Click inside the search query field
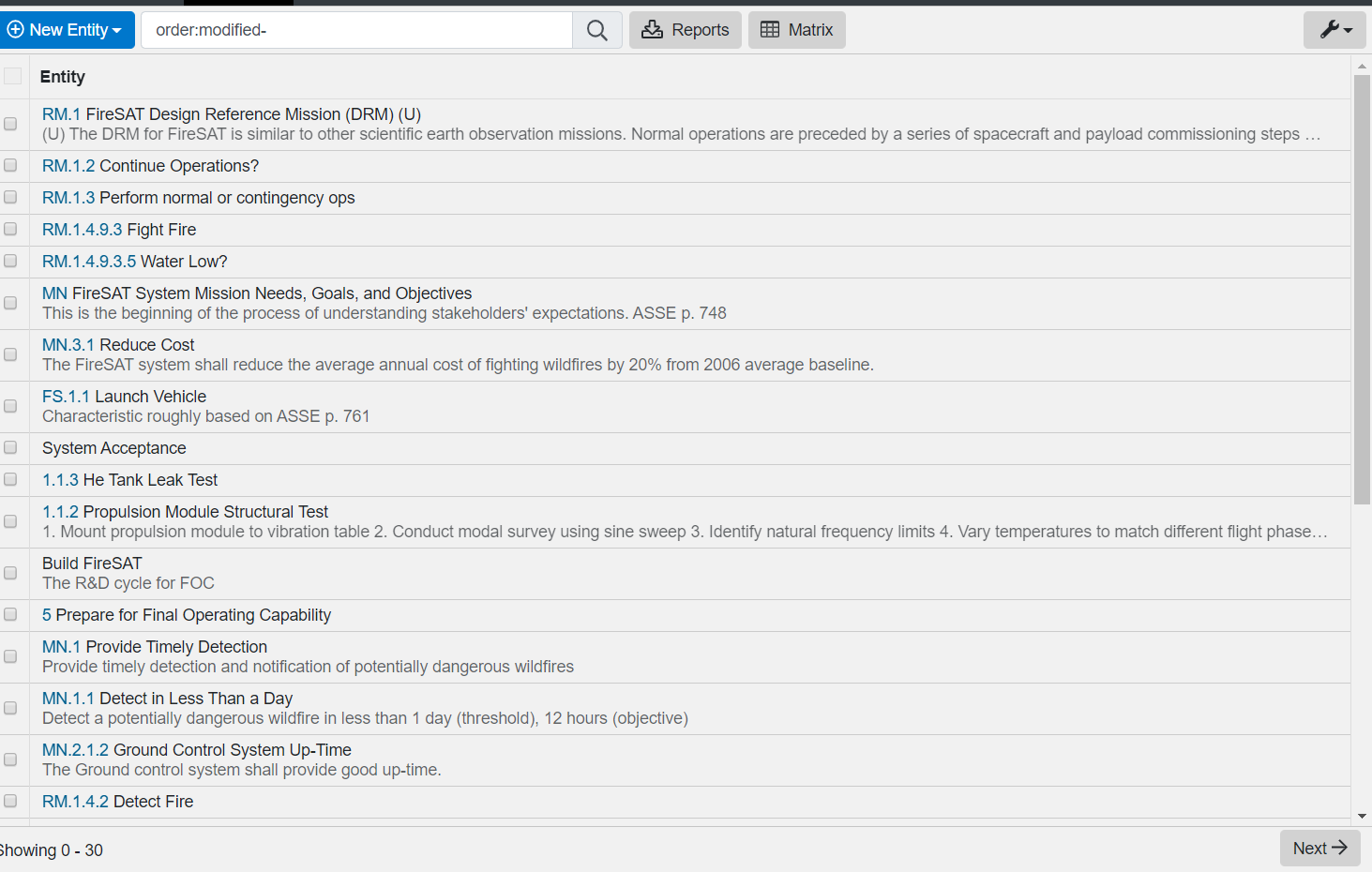This screenshot has height=872, width=1372. click(x=356, y=29)
